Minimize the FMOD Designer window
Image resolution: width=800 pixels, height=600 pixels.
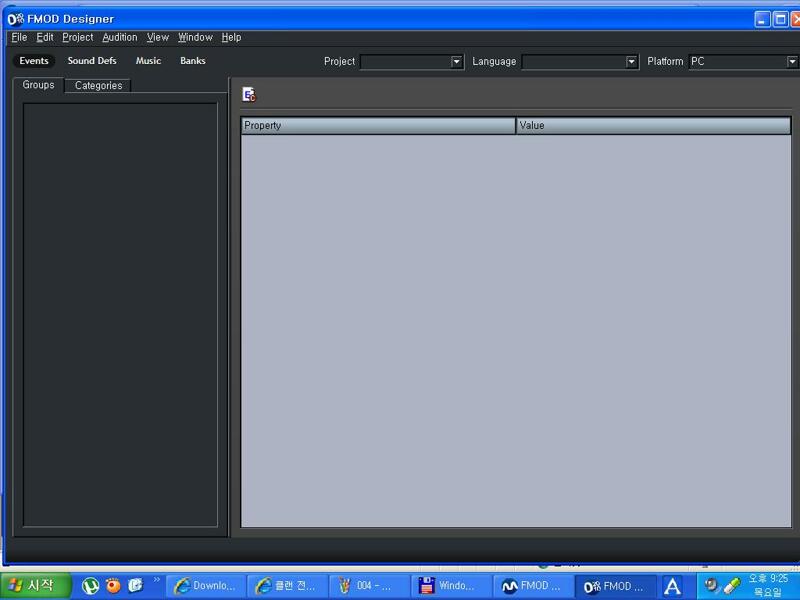click(762, 20)
